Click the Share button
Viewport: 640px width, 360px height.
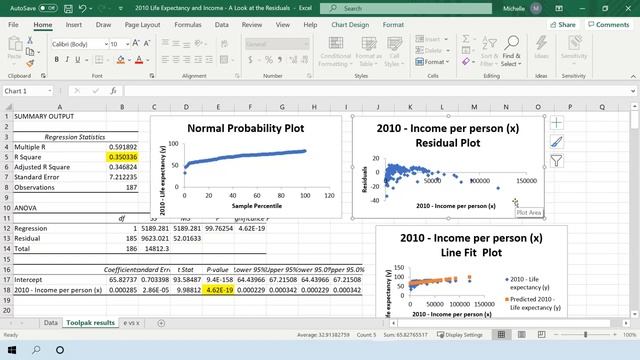point(563,24)
